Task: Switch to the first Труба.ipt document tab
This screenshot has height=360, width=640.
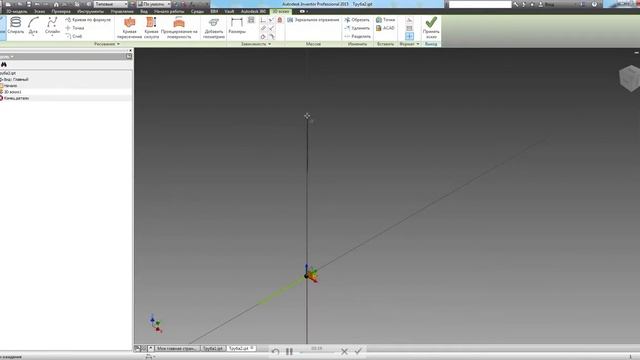Action: (x=213, y=349)
